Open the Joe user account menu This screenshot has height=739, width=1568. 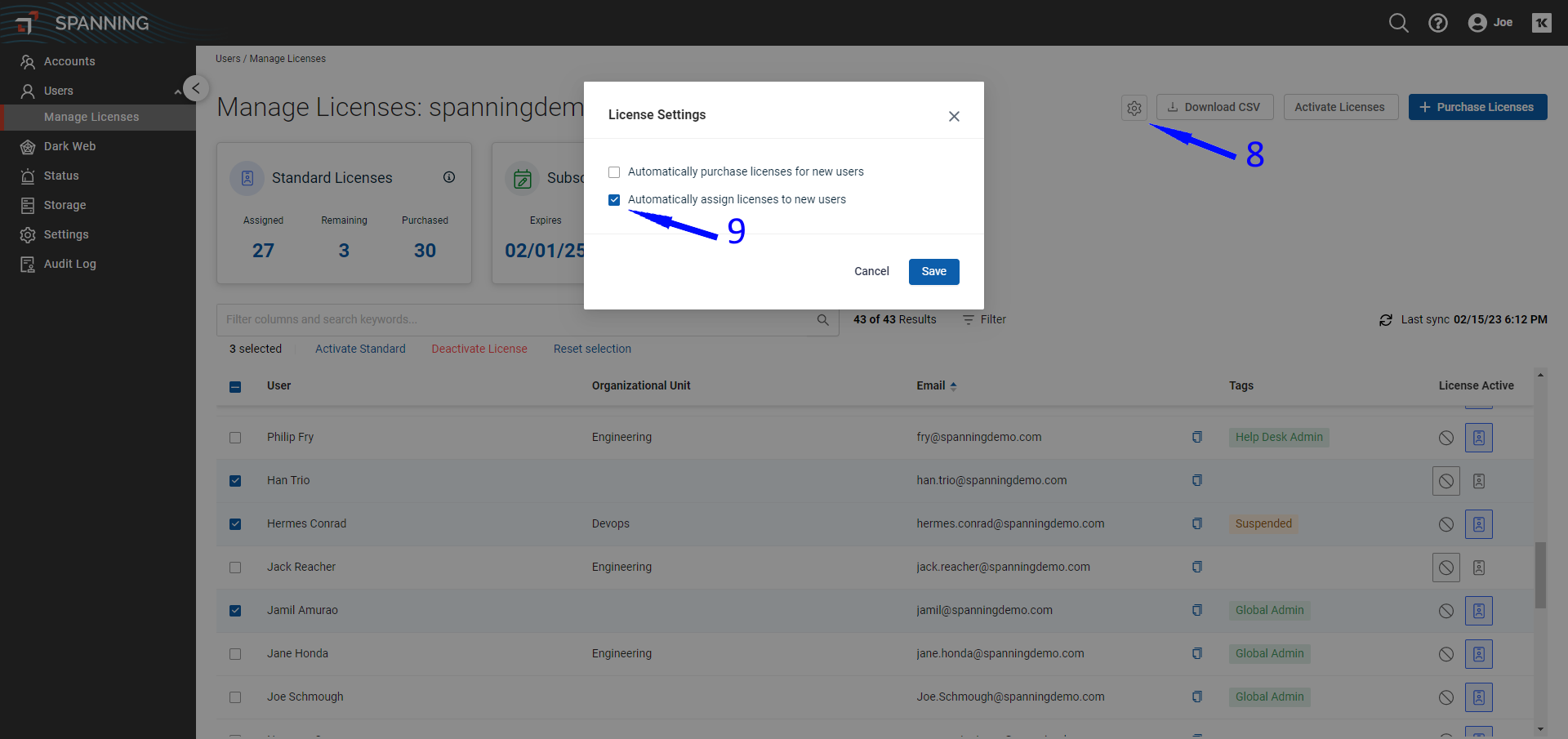(1490, 23)
